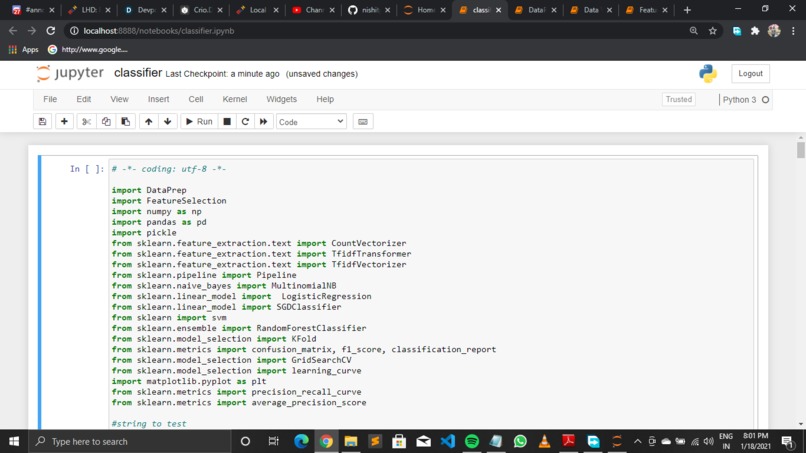
Task: Toggle the Trusted notebook indicator
Action: tap(679, 99)
